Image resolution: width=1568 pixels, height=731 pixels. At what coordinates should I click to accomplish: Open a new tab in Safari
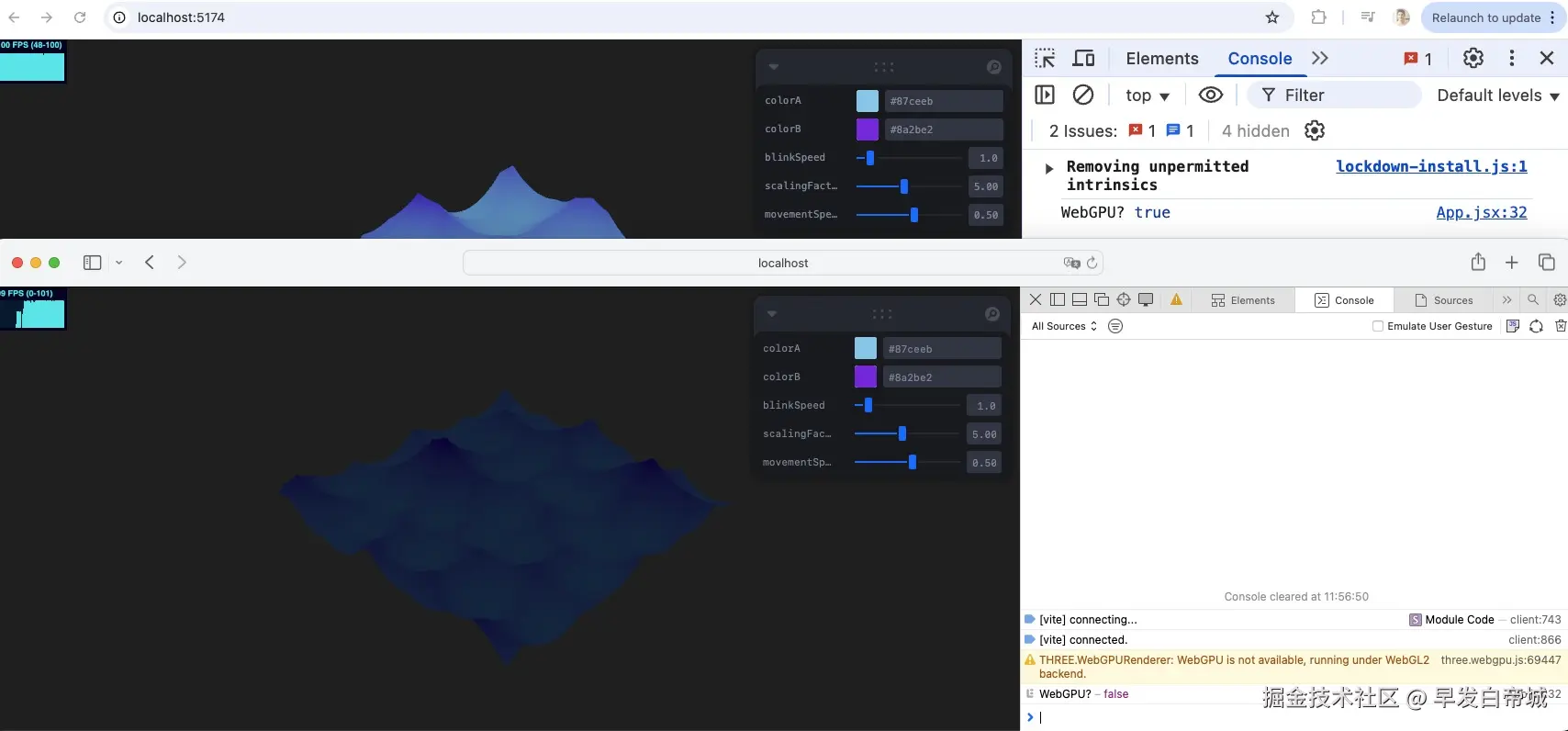click(1512, 263)
